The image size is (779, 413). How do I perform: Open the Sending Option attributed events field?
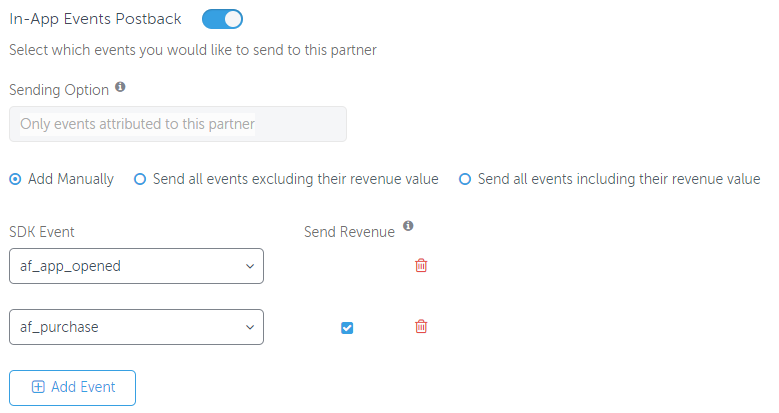click(178, 124)
